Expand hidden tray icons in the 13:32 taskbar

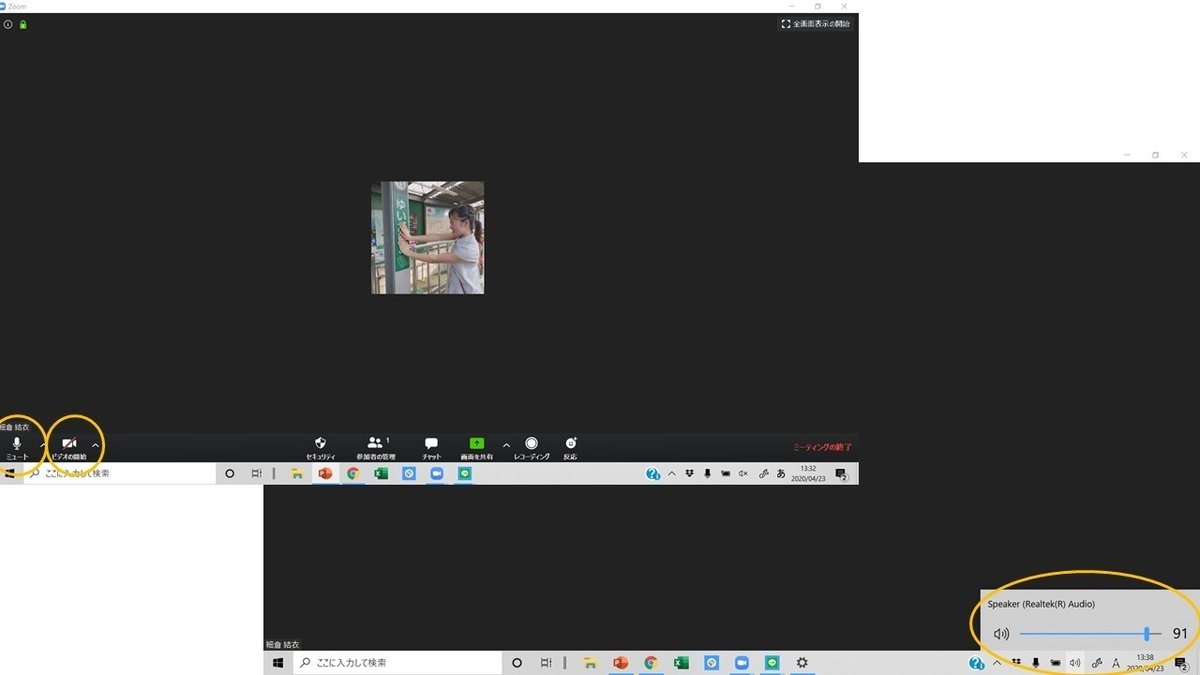pos(672,473)
